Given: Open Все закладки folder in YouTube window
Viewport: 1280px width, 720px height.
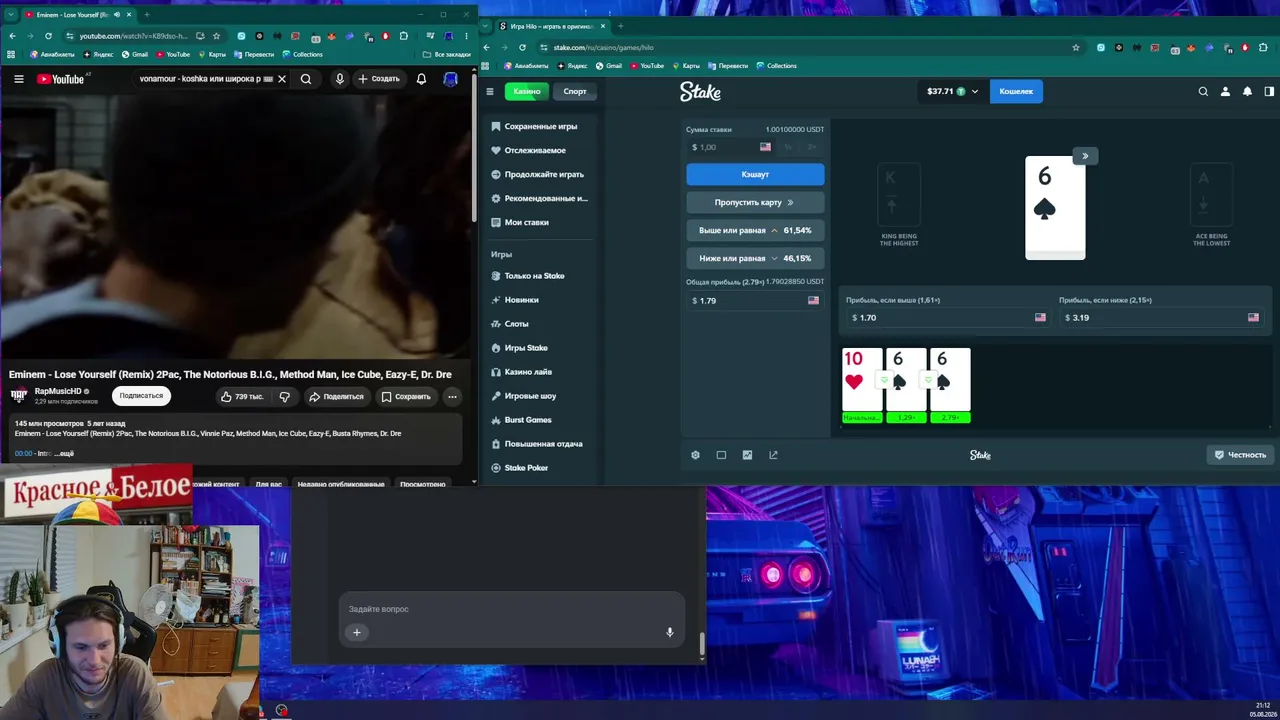Looking at the screenshot, I should (447, 54).
